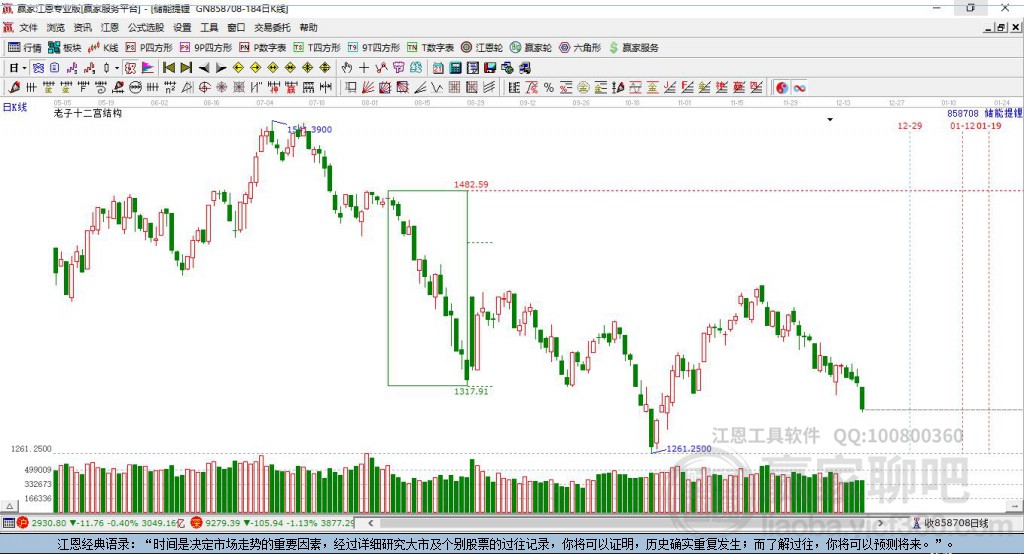The height and width of the screenshot is (554, 1024).
Task: Open the 帮助 menu
Action: click(x=308, y=27)
